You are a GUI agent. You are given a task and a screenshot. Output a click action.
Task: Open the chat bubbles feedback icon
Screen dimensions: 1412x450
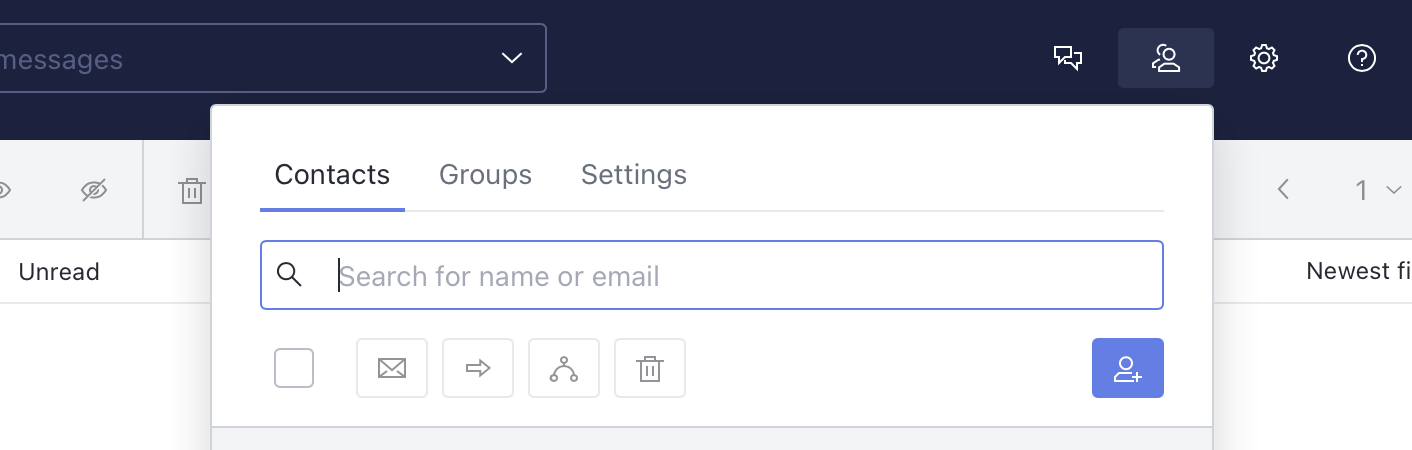click(1068, 58)
